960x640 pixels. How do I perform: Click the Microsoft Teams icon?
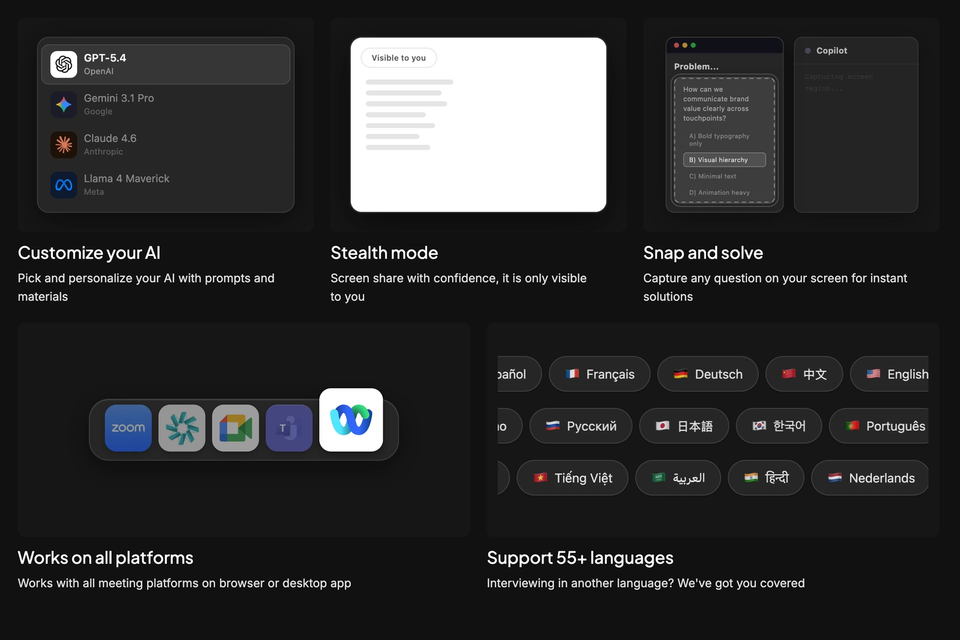point(289,428)
